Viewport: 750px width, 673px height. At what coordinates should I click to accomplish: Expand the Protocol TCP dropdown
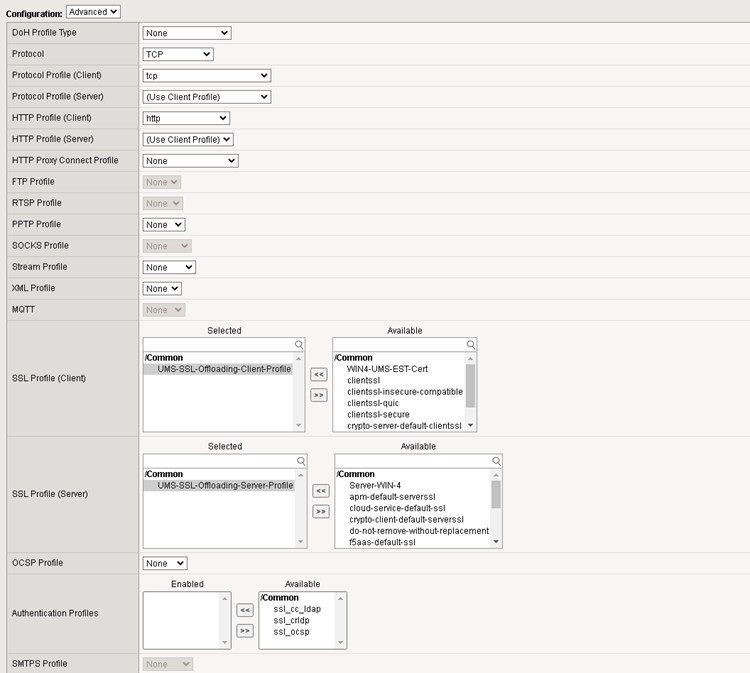coord(178,54)
